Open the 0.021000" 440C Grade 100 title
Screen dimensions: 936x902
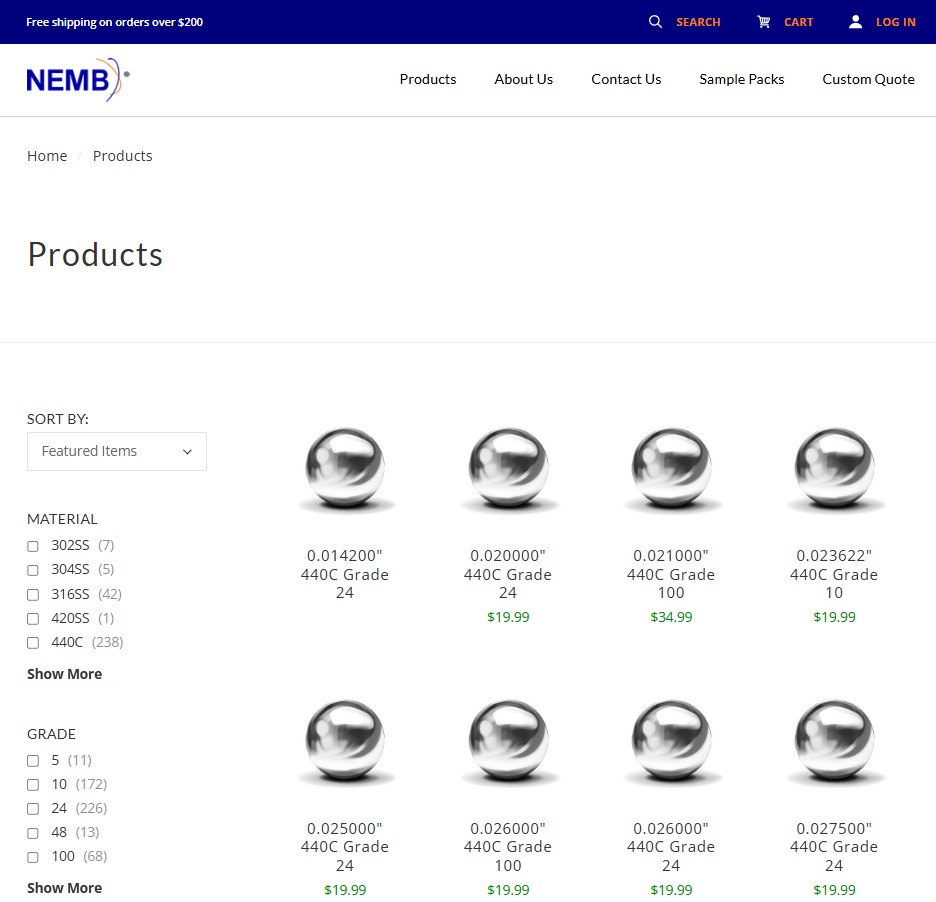(671, 574)
